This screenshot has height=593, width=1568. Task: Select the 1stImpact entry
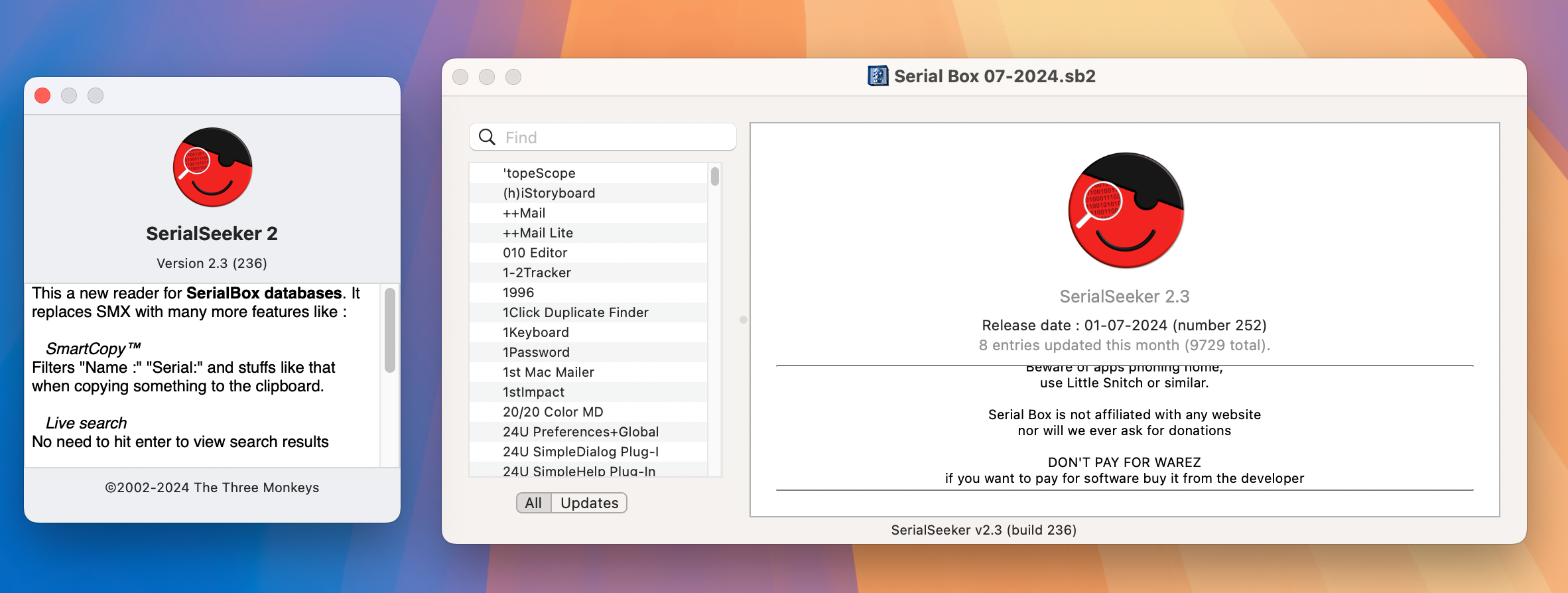tap(588, 392)
